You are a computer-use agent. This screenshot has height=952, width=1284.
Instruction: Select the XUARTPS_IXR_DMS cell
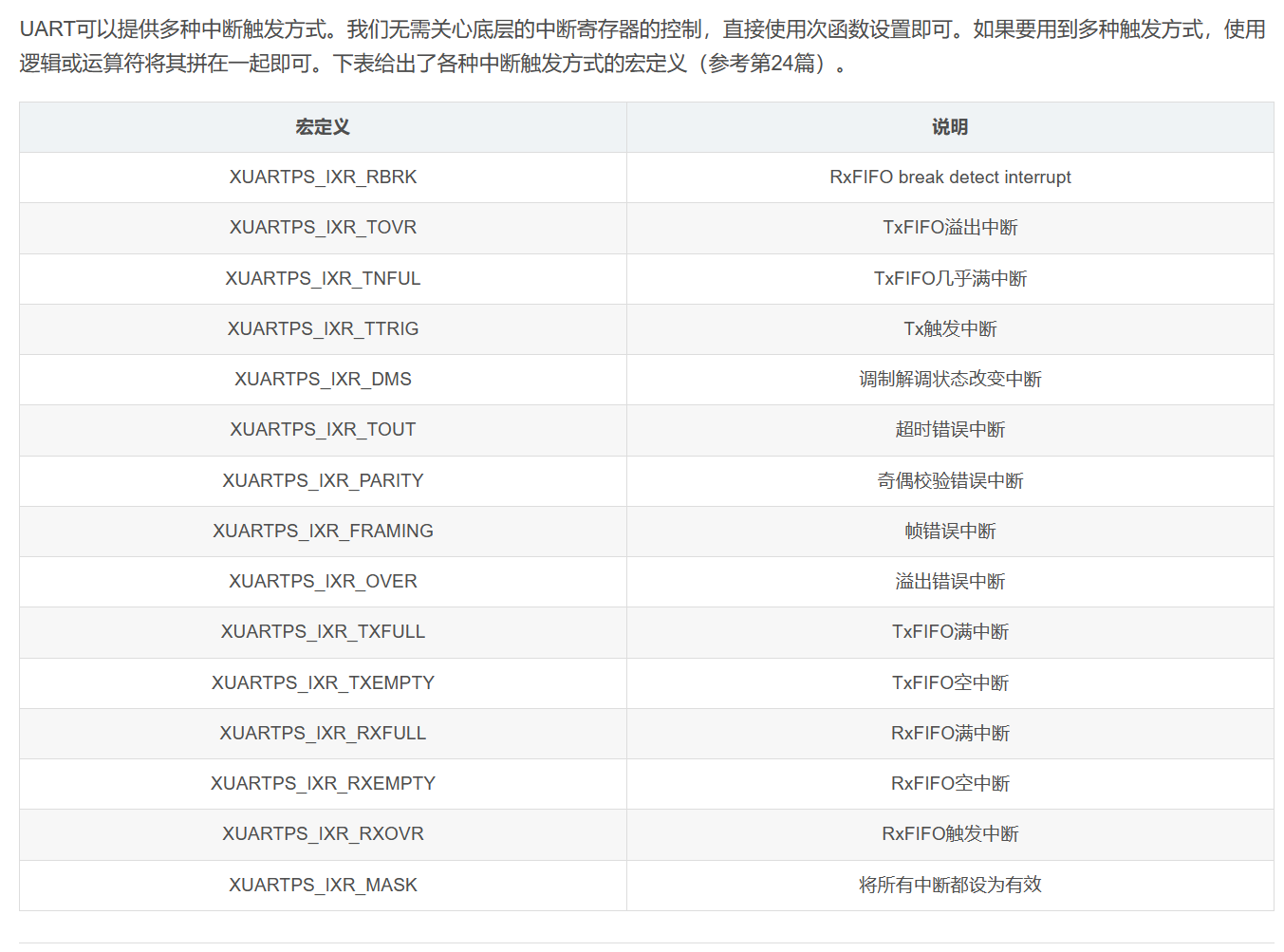[323, 380]
